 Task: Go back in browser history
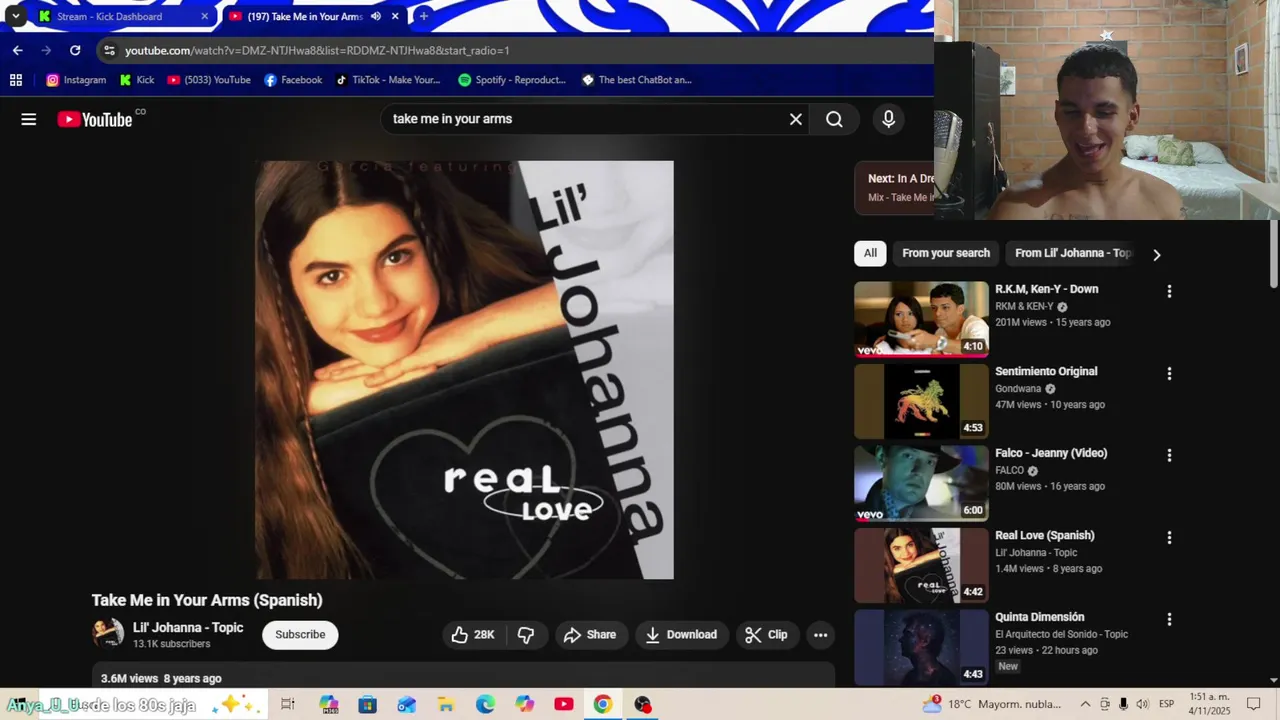click(18, 50)
